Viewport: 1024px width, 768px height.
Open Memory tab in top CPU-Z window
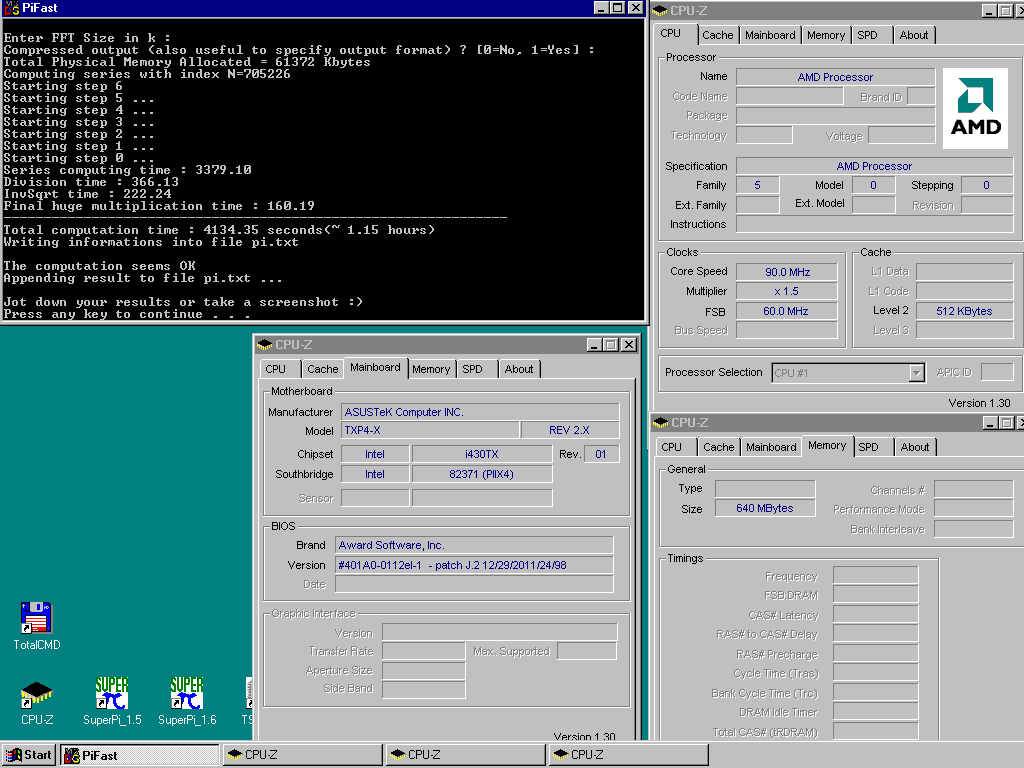(825, 35)
